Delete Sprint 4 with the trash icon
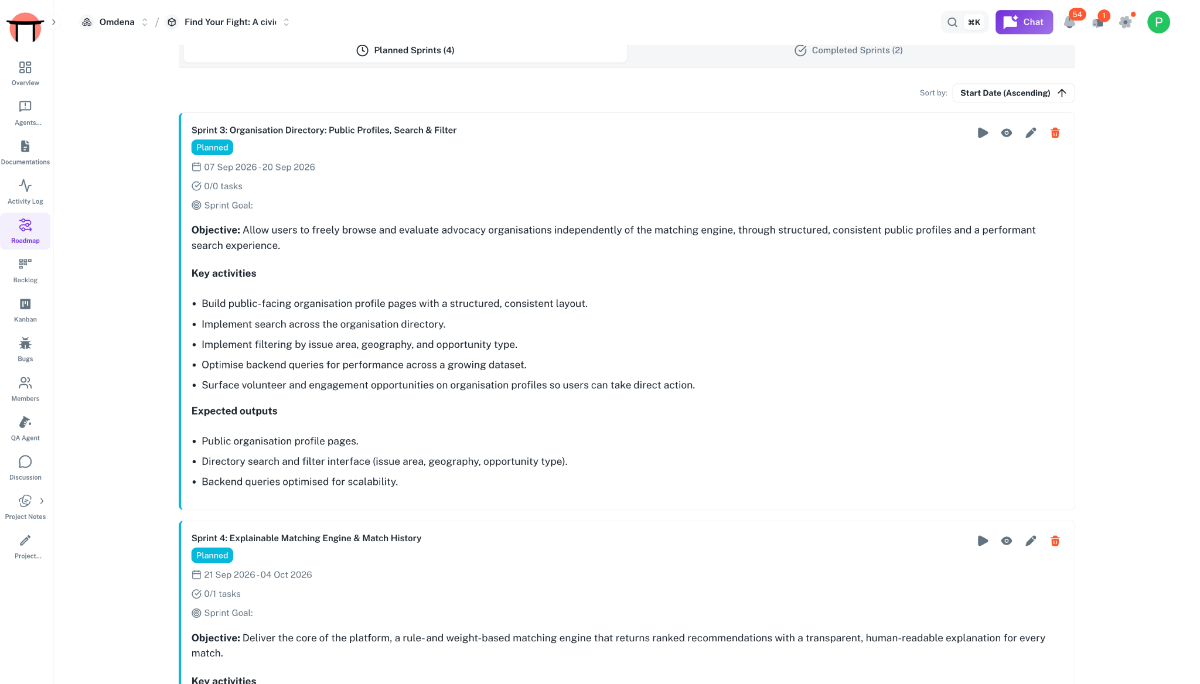Image resolution: width=1200 pixels, height=684 pixels. [x=1055, y=541]
